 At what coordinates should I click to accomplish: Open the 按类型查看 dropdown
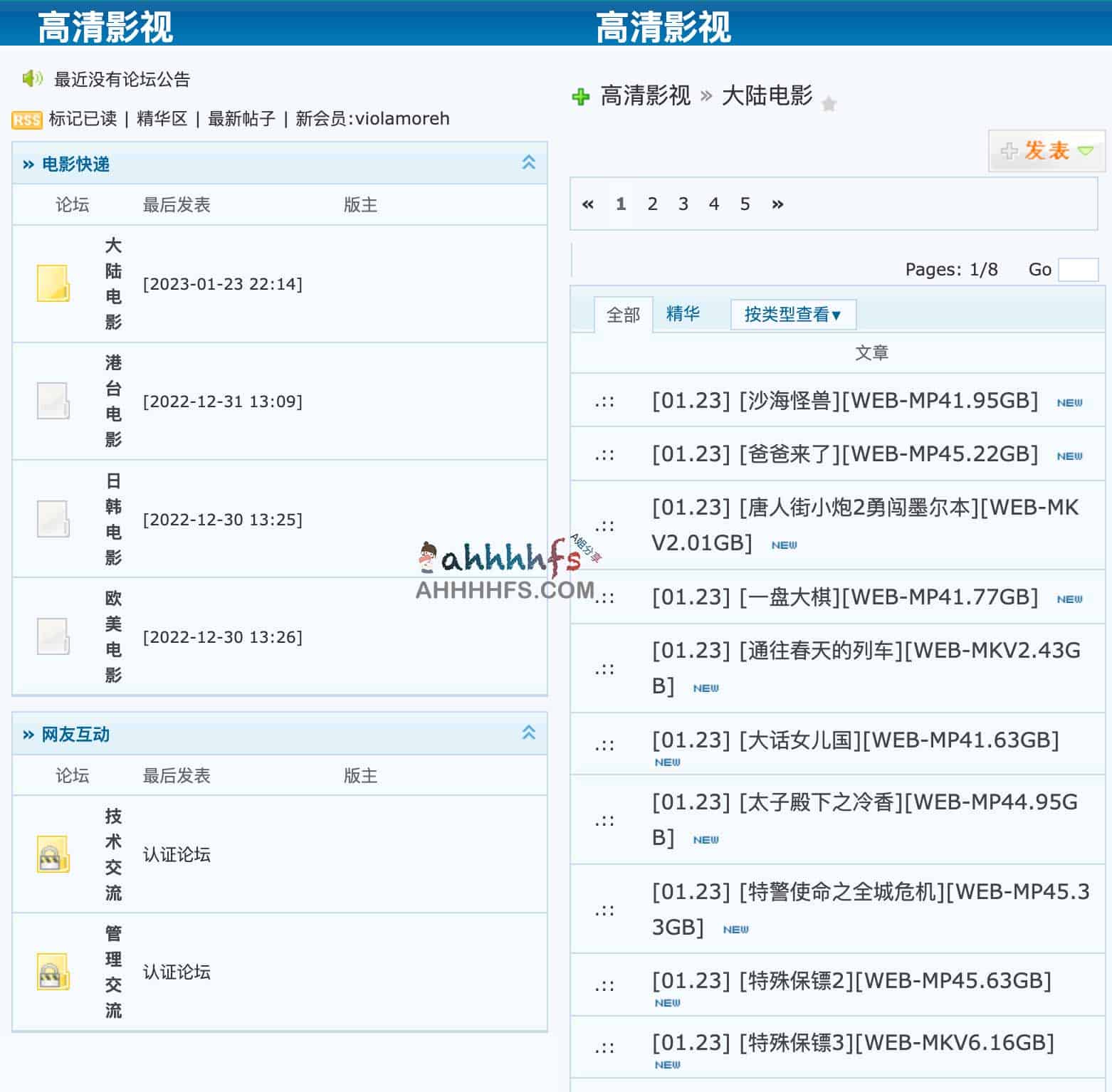792,314
